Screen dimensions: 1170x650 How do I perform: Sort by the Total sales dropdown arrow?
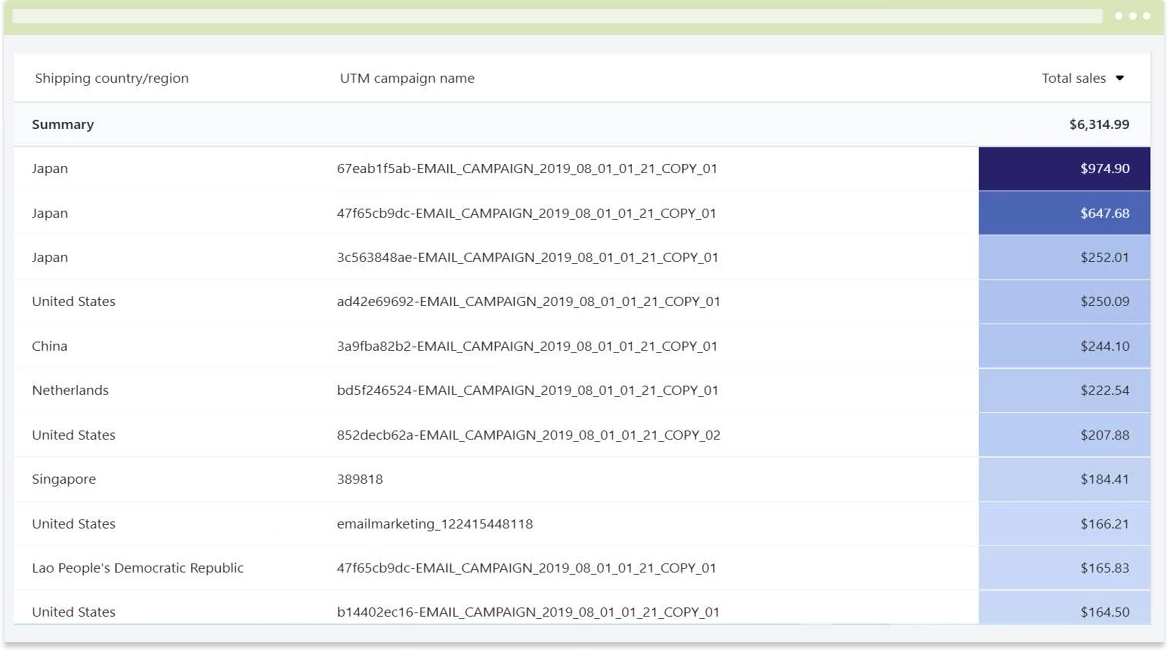point(1119,78)
